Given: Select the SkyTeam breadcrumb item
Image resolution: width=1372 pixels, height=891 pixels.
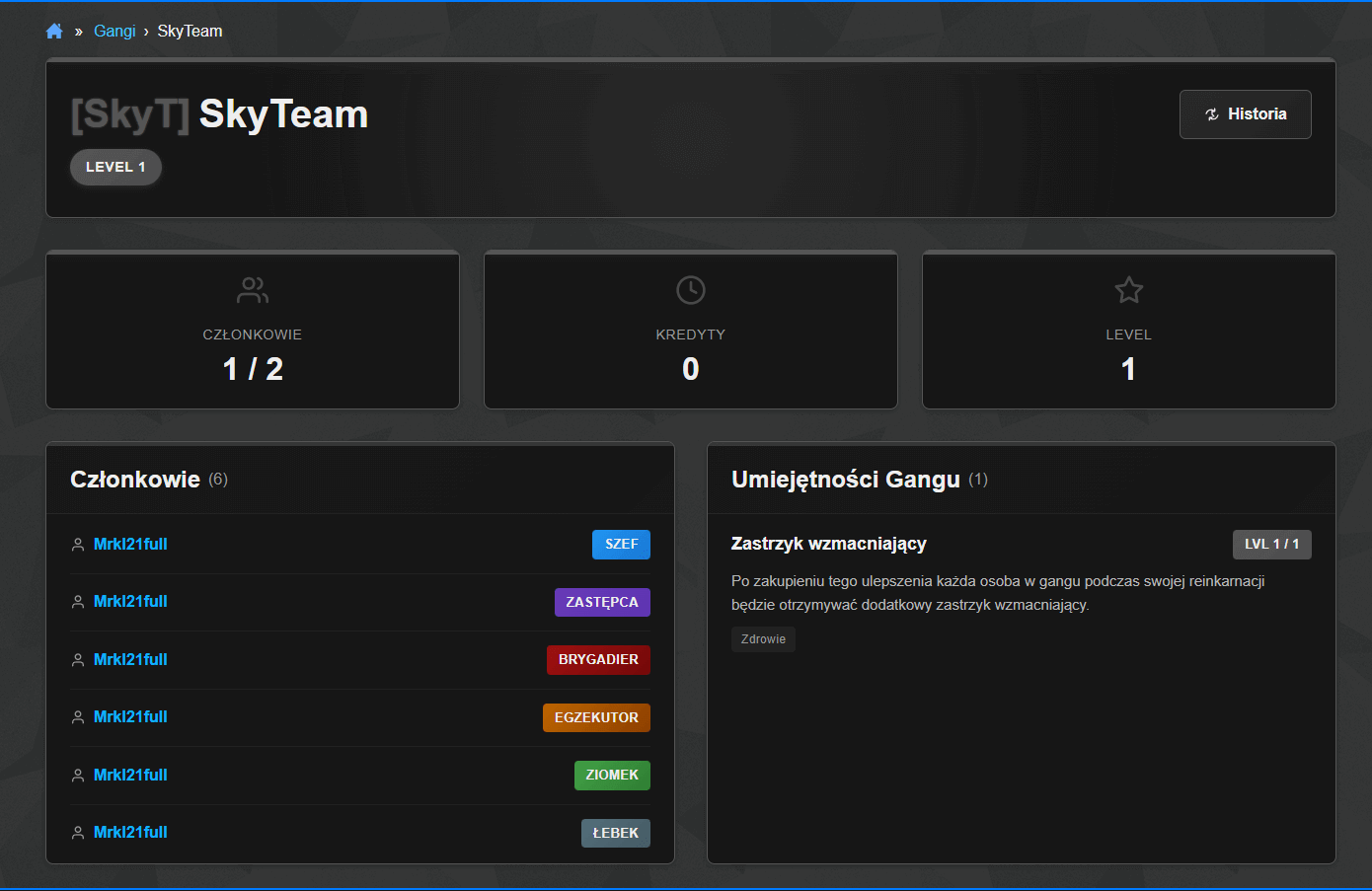Looking at the screenshot, I should point(190,32).
